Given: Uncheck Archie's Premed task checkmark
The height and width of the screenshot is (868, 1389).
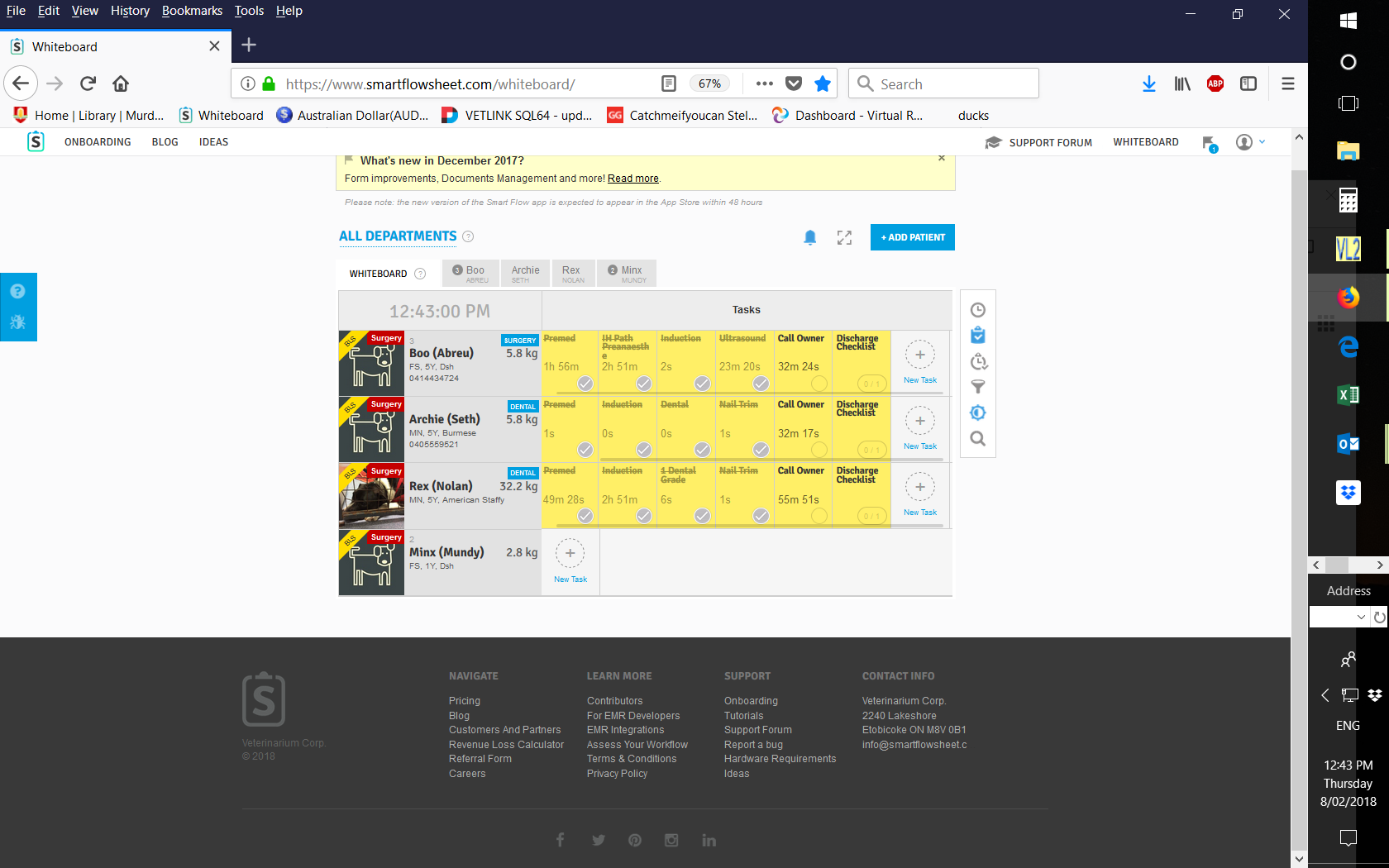Looking at the screenshot, I should tap(585, 450).
